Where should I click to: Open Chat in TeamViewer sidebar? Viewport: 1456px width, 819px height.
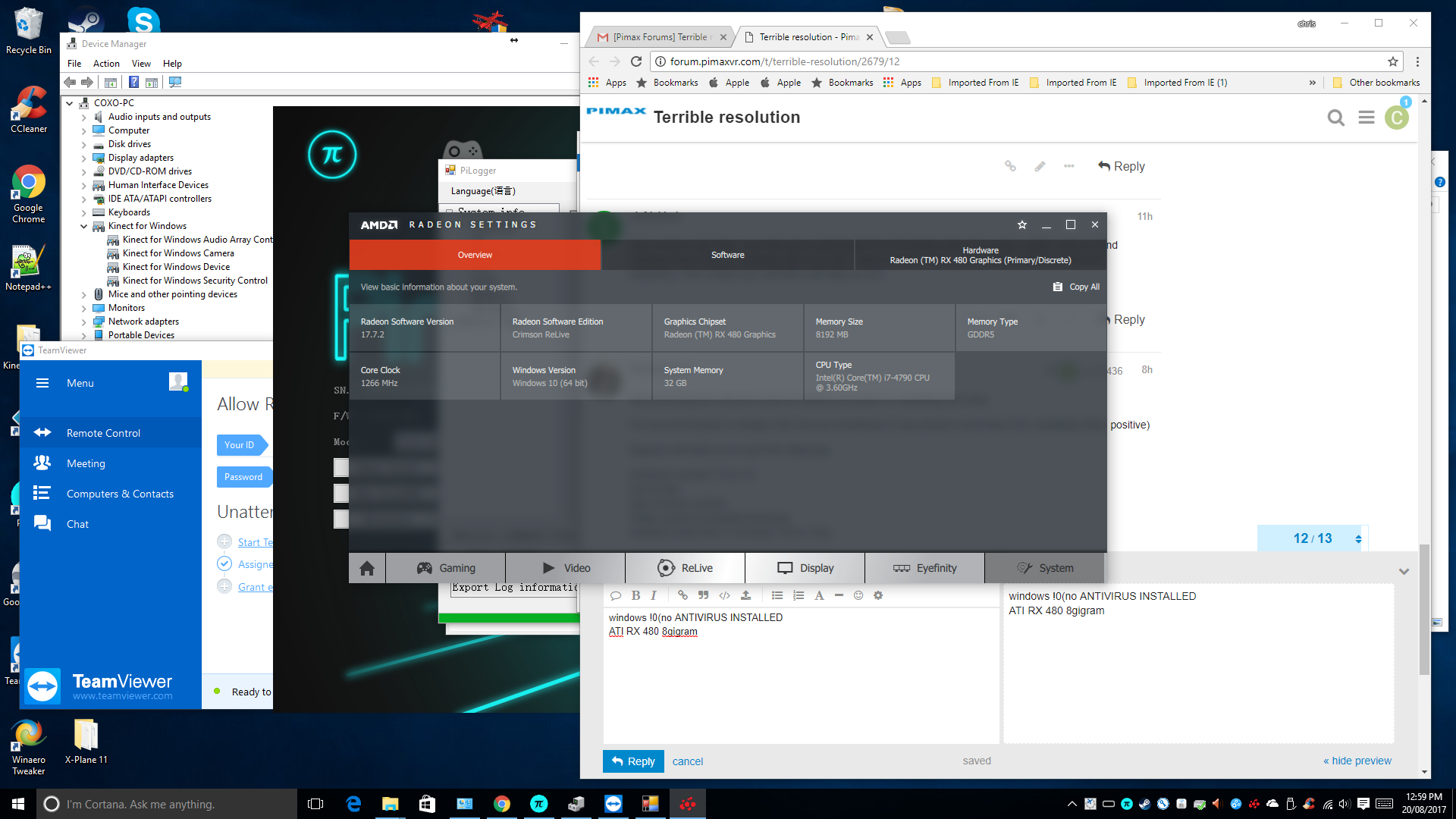click(77, 524)
